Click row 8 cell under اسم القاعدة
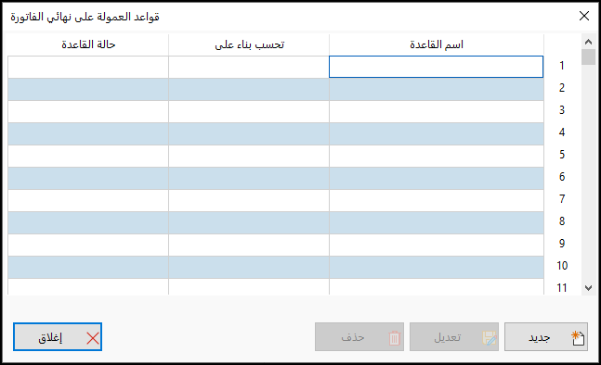This screenshot has width=601, height=365. [436, 223]
